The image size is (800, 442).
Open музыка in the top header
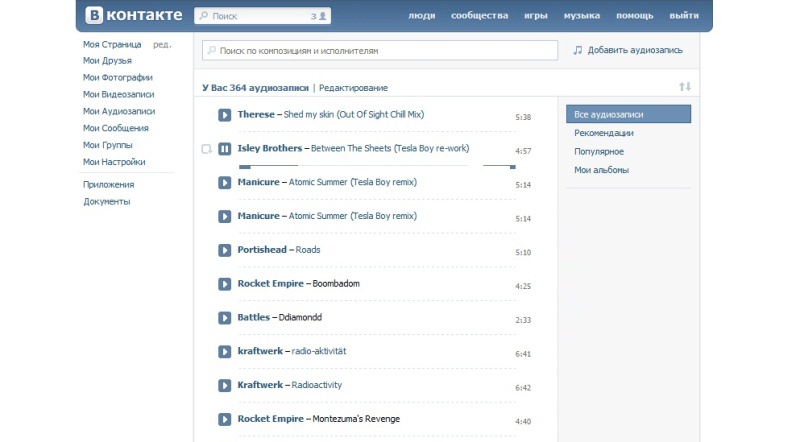tap(582, 15)
